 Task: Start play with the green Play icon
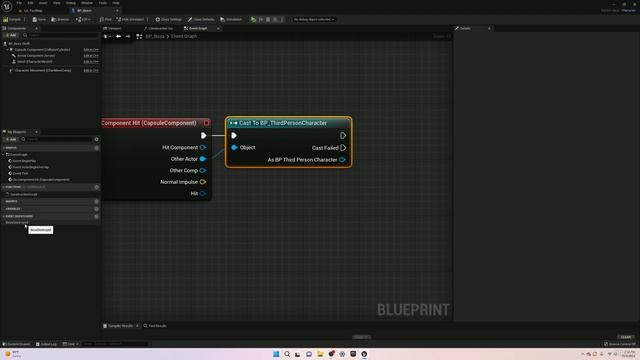pos(253,19)
